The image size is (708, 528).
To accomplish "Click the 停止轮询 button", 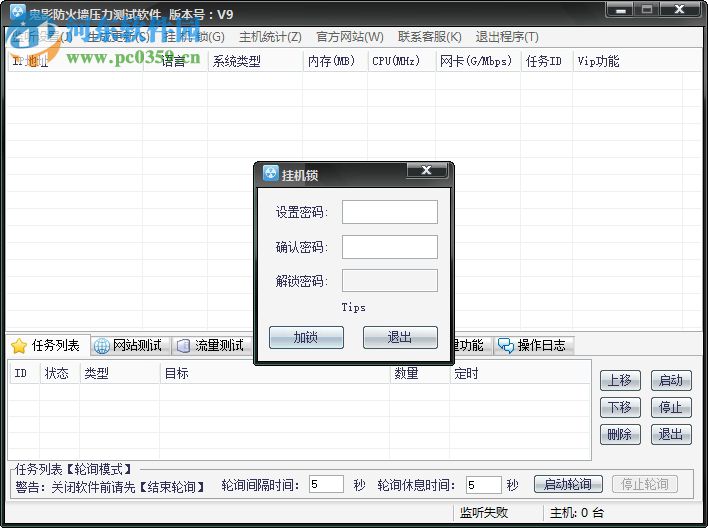I will (x=645, y=484).
